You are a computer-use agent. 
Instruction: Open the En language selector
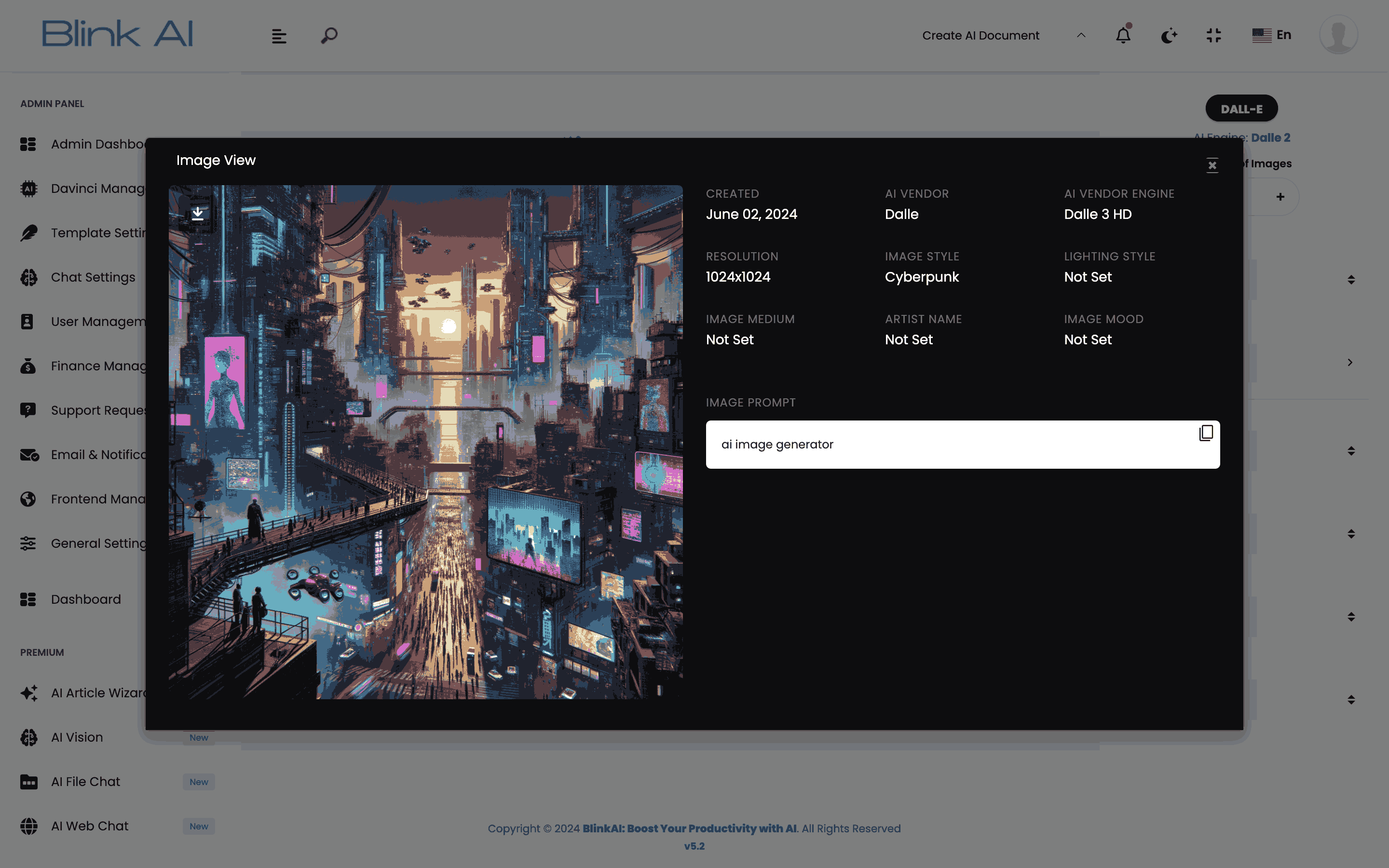click(1271, 35)
